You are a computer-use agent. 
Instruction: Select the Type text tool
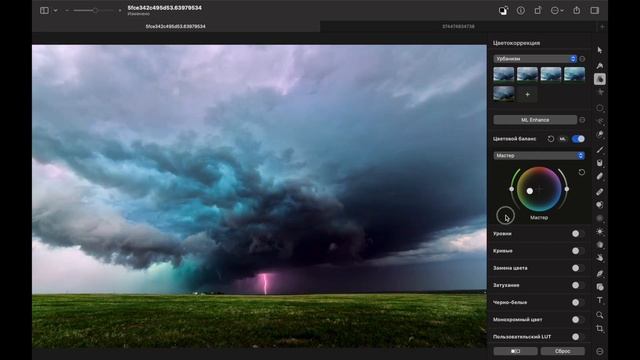pos(600,300)
